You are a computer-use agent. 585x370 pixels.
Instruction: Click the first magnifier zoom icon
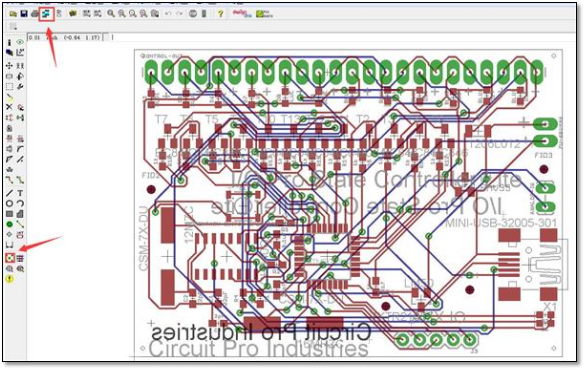pos(111,14)
